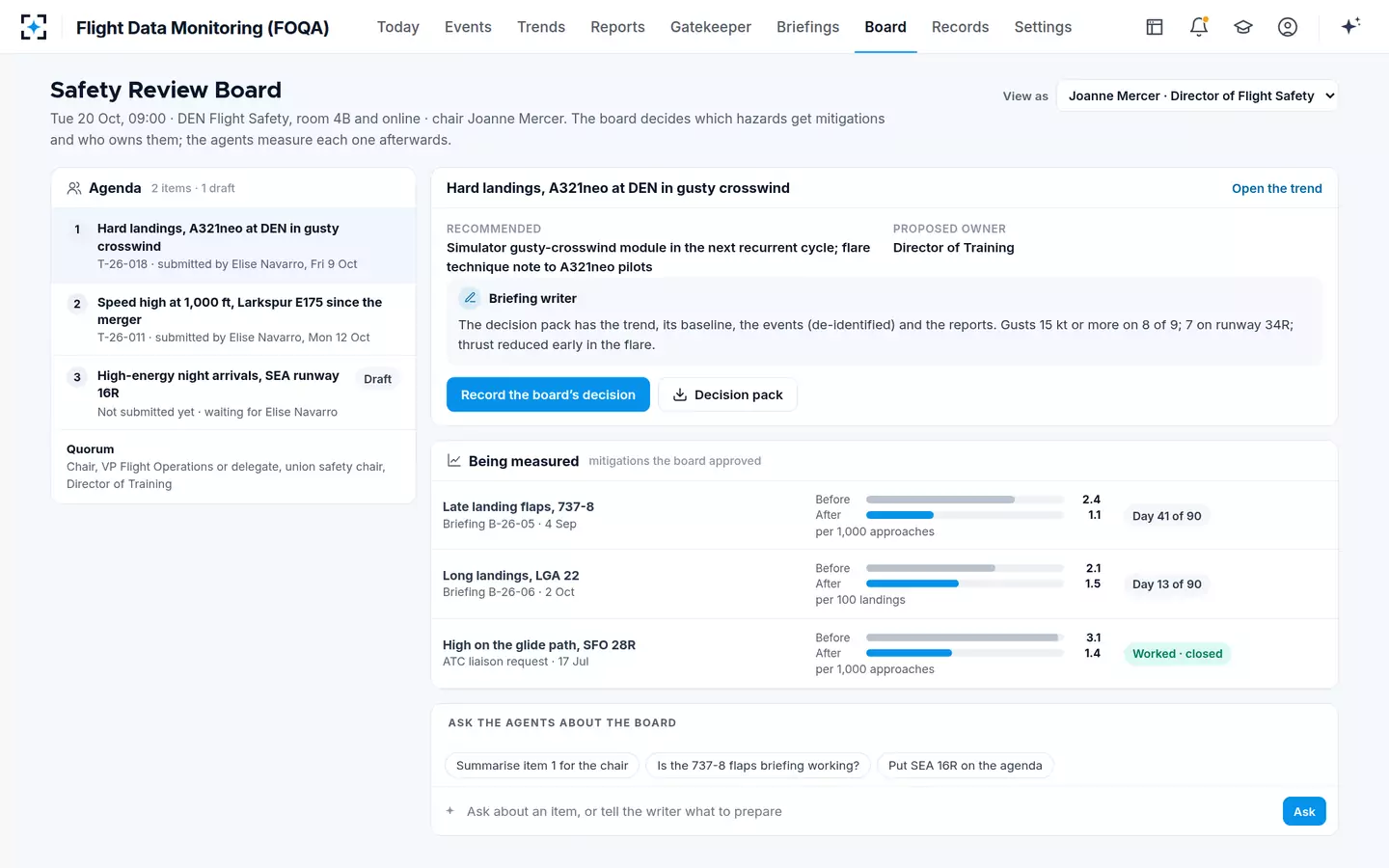This screenshot has width=1389, height=868.
Task: Click the Before progress bar for Long landings
Action: 965,568
